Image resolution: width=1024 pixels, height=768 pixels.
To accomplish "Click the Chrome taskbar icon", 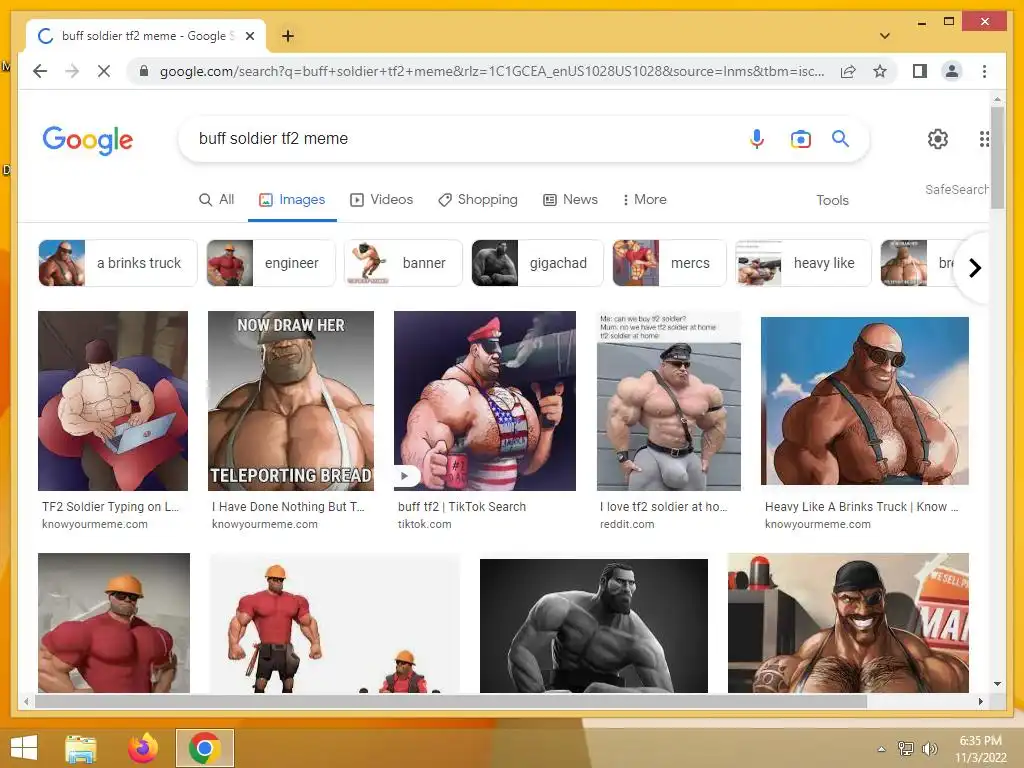I will click(x=204, y=748).
